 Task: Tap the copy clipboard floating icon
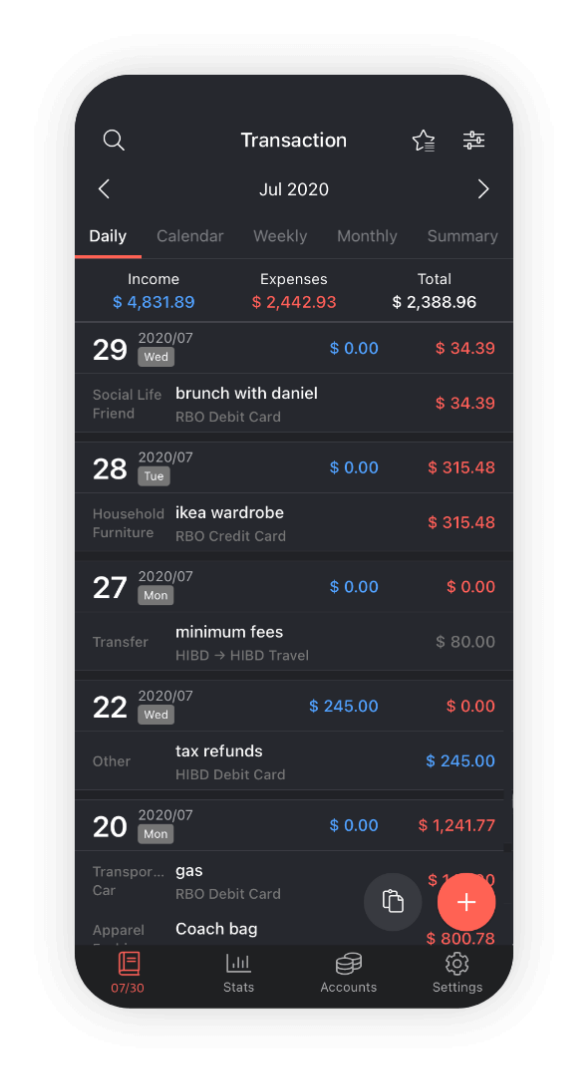[393, 902]
